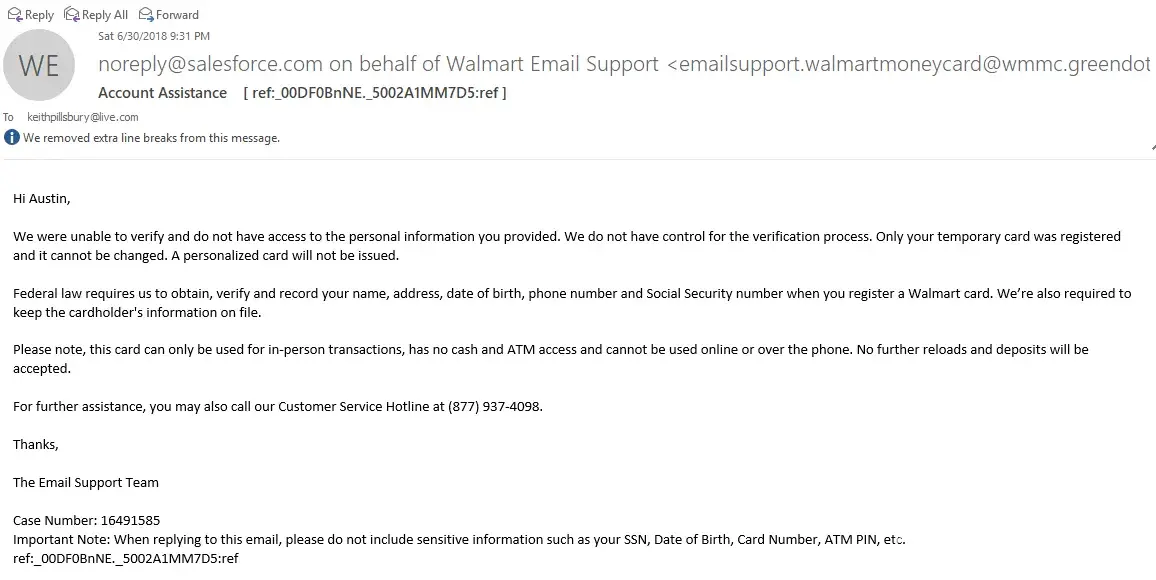Click the Account Assistance subject line
Screen dimensions: 1156x580
[162, 93]
